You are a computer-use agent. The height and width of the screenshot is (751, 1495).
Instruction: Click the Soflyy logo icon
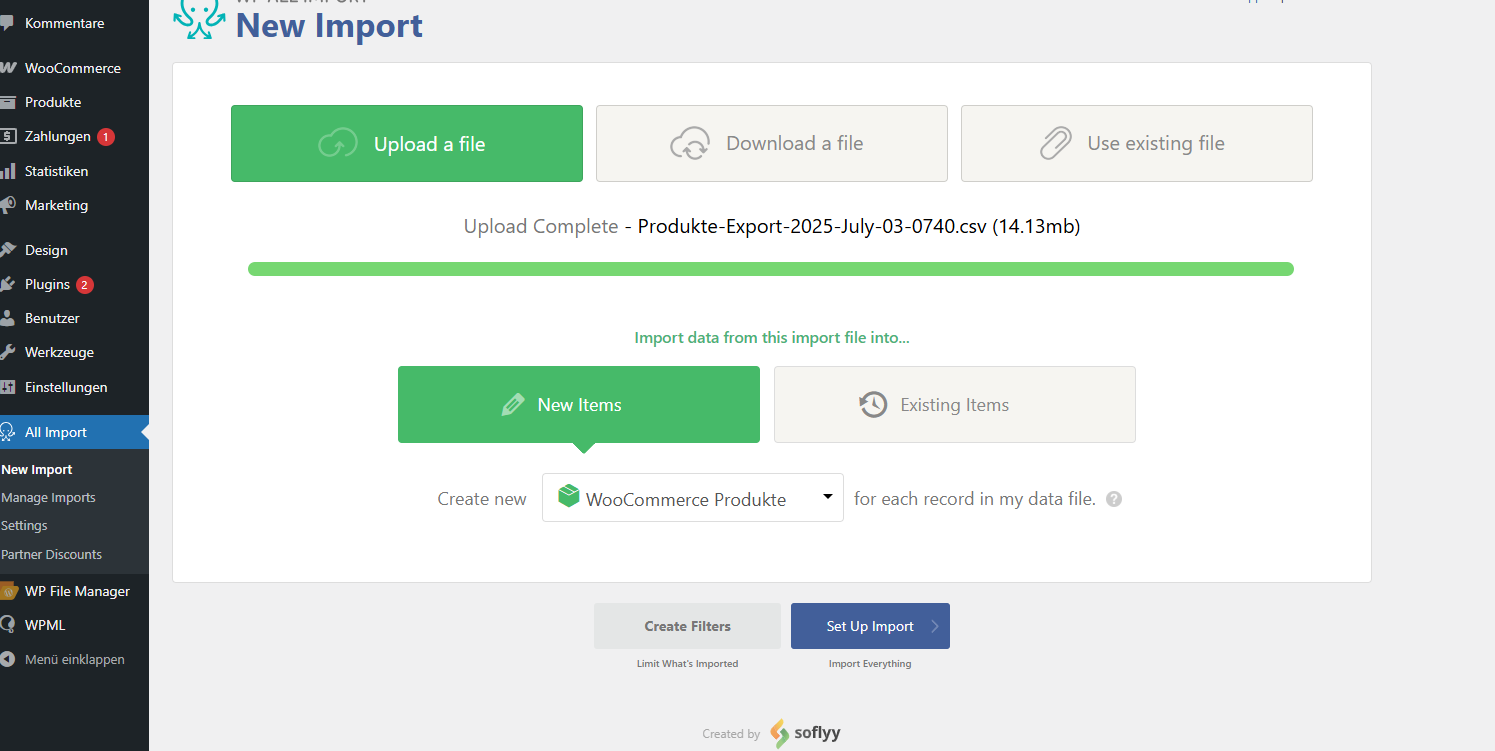[779, 733]
